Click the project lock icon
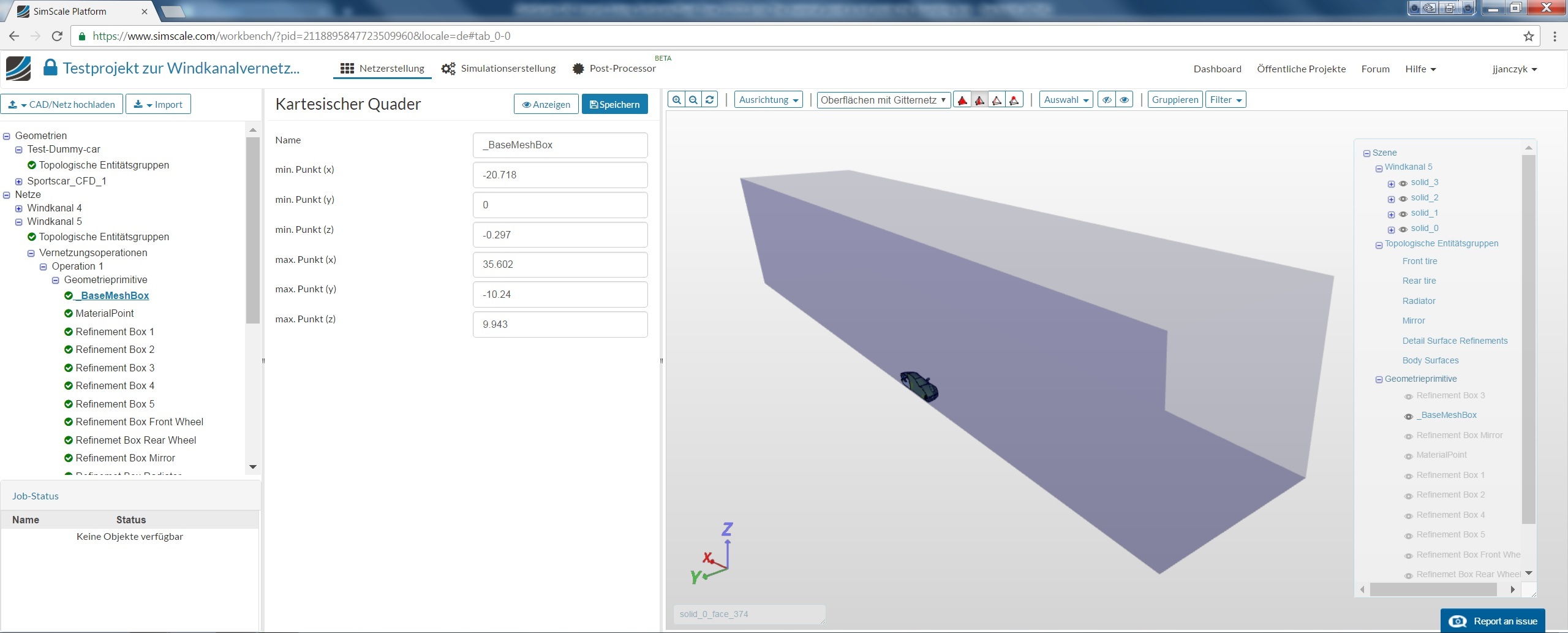Viewport: 1568px width, 633px height. (50, 67)
